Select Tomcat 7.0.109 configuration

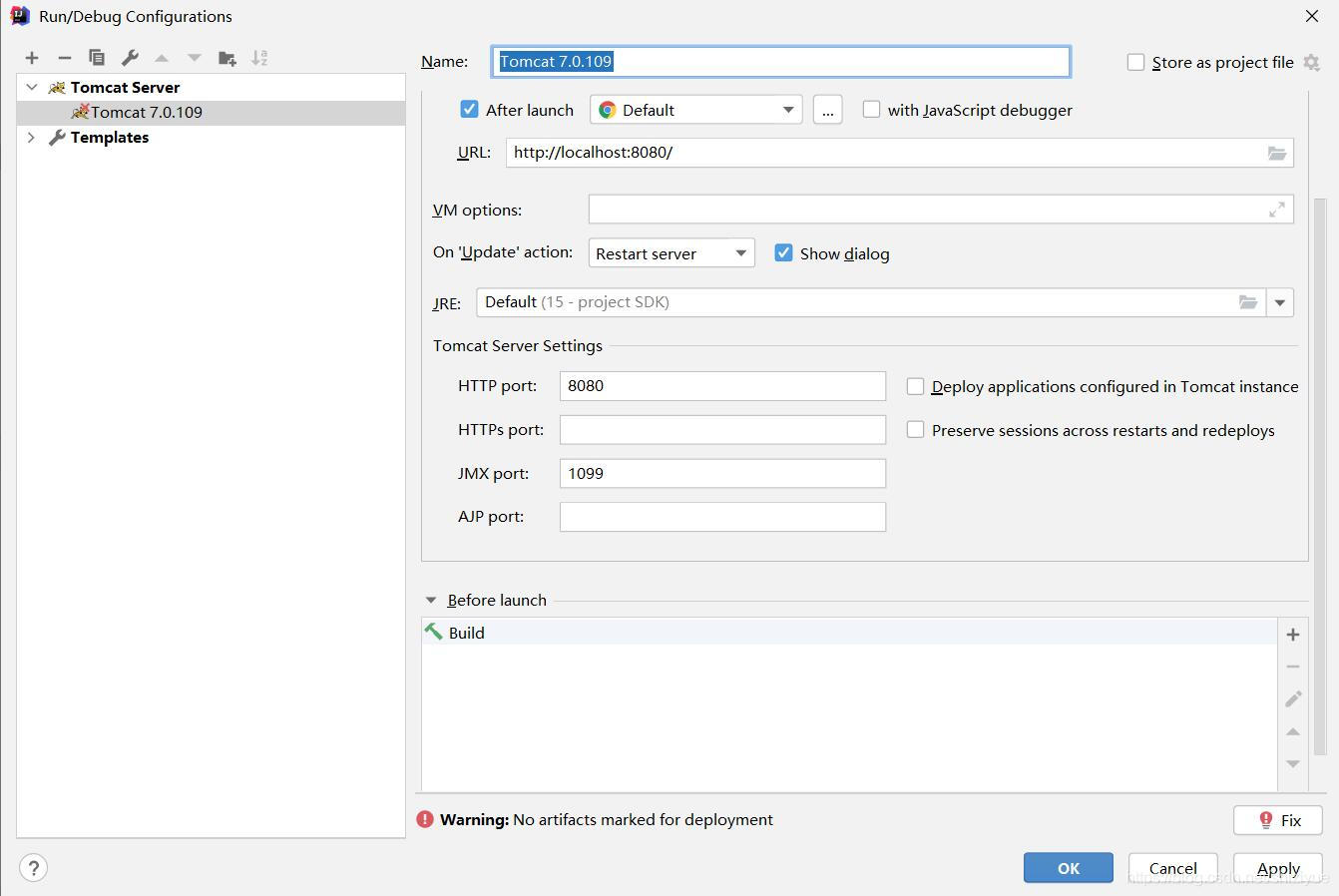pyautogui.click(x=147, y=112)
